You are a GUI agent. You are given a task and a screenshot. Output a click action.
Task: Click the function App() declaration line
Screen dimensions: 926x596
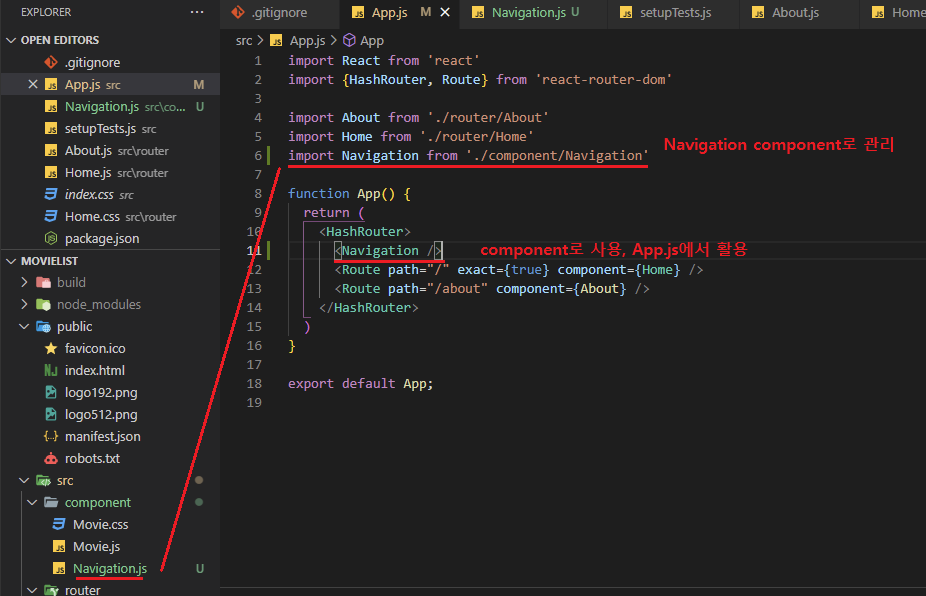349,194
